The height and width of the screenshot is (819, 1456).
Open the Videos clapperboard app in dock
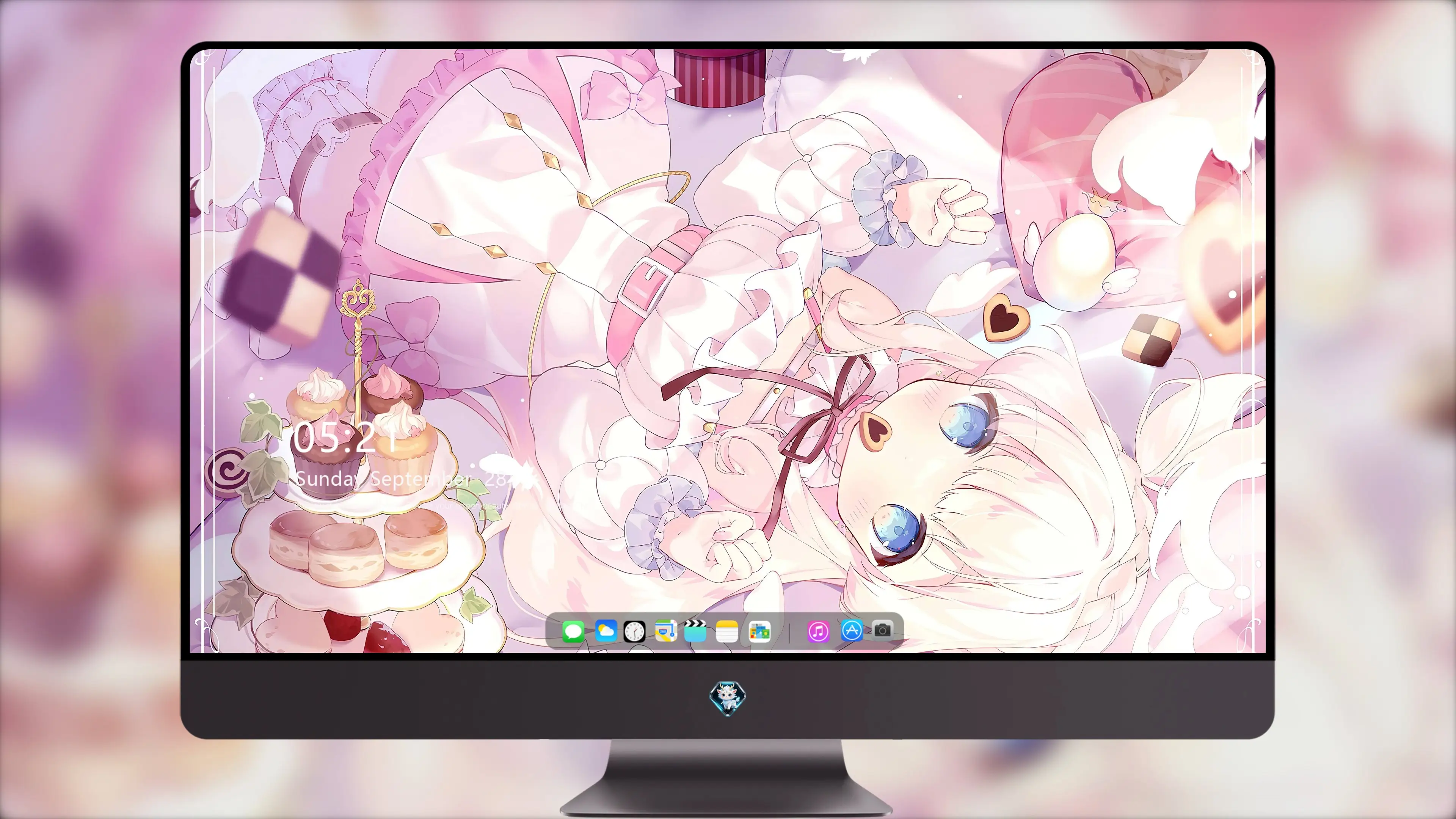[695, 631]
